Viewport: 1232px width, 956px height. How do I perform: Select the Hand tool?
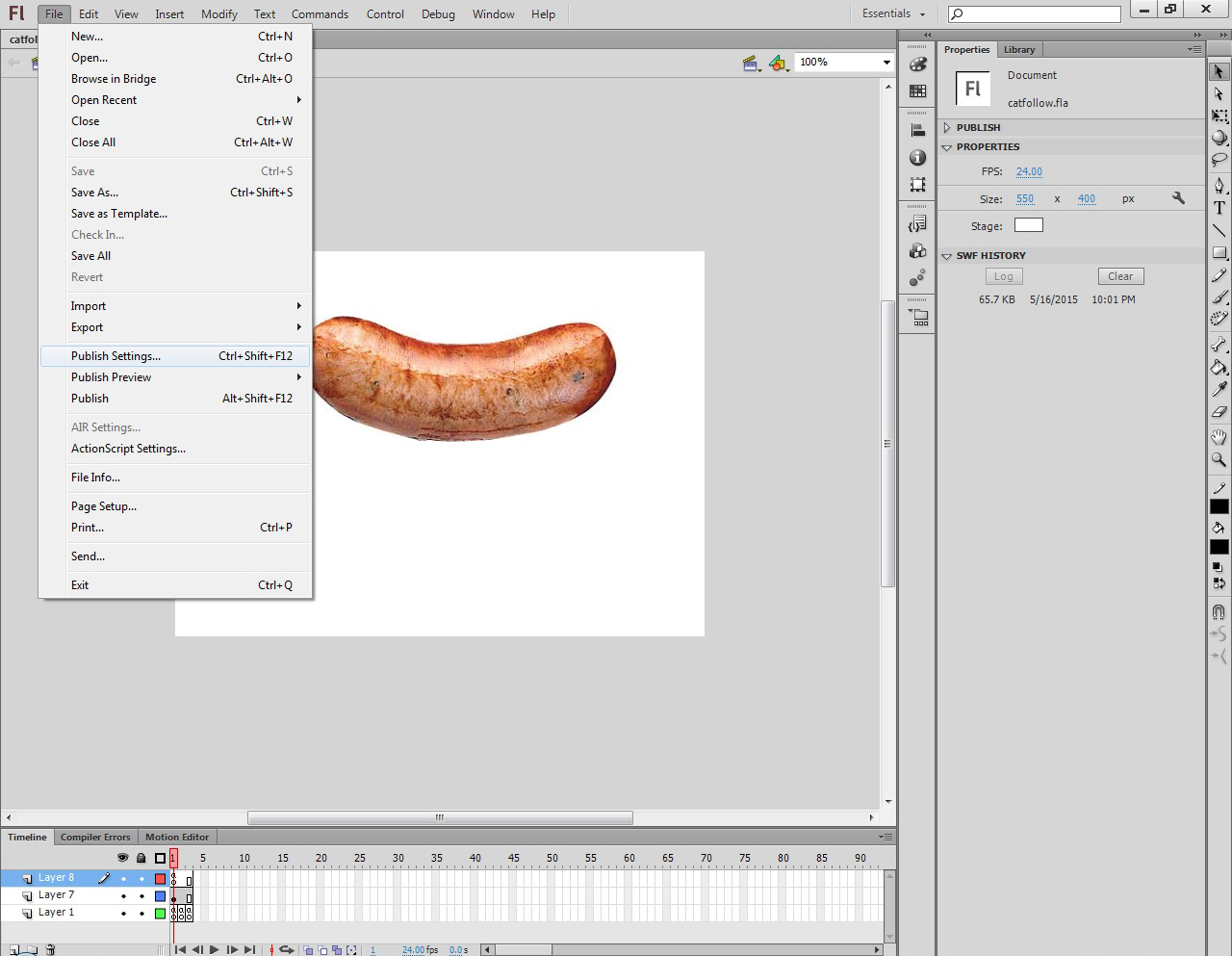[x=1219, y=437]
